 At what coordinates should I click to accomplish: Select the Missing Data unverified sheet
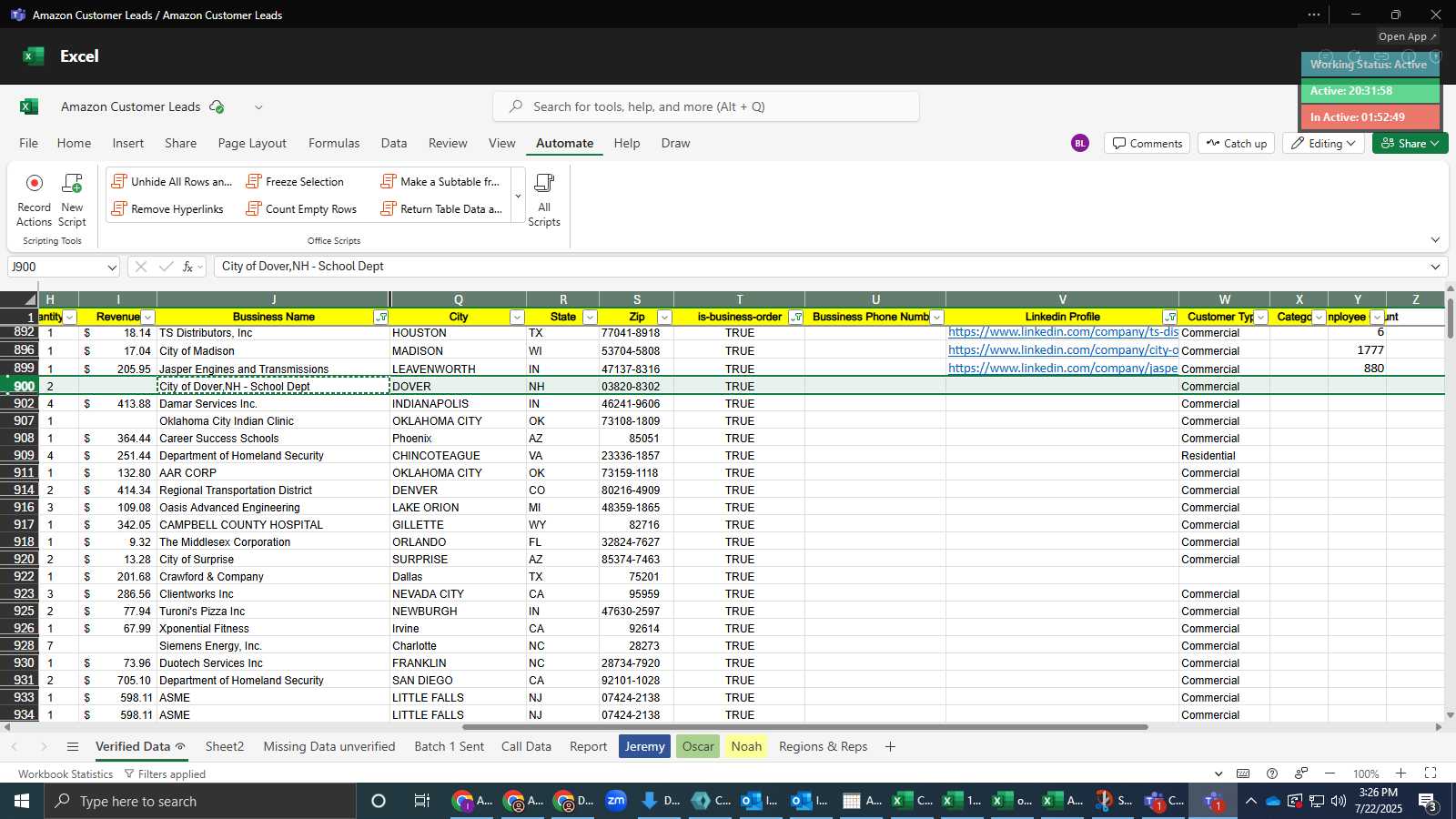329,747
